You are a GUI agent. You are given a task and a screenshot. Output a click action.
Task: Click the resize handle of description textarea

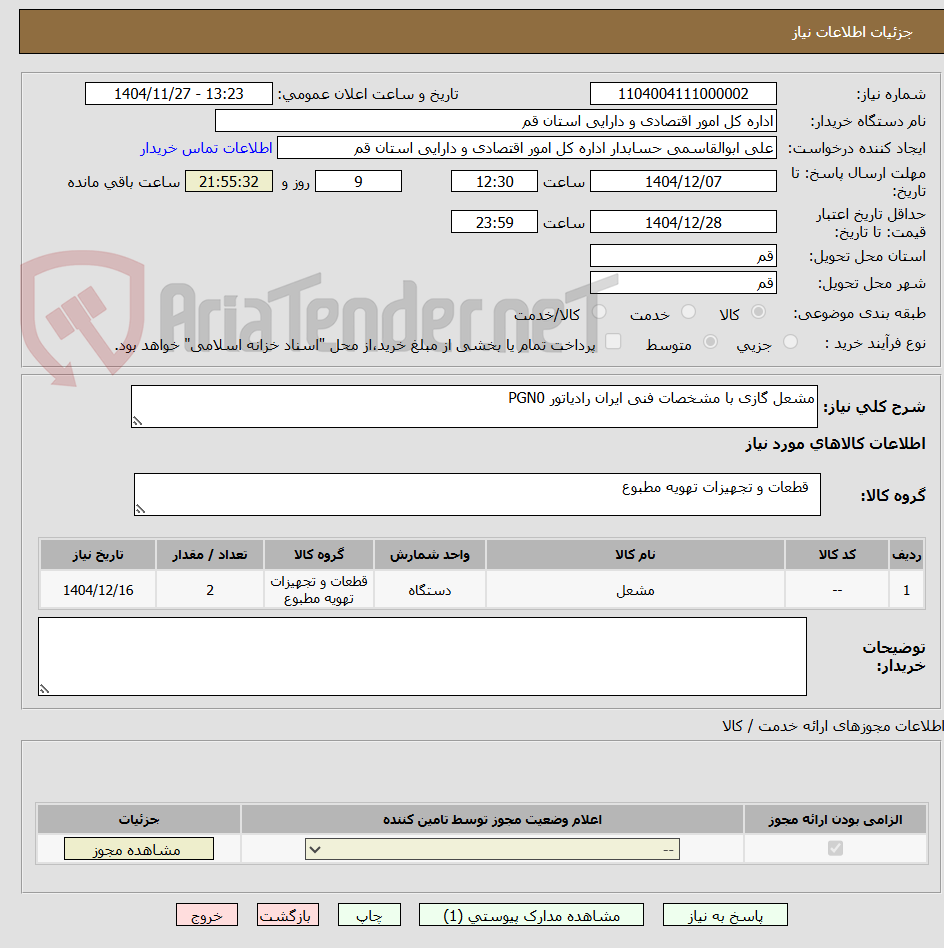tap(137, 421)
